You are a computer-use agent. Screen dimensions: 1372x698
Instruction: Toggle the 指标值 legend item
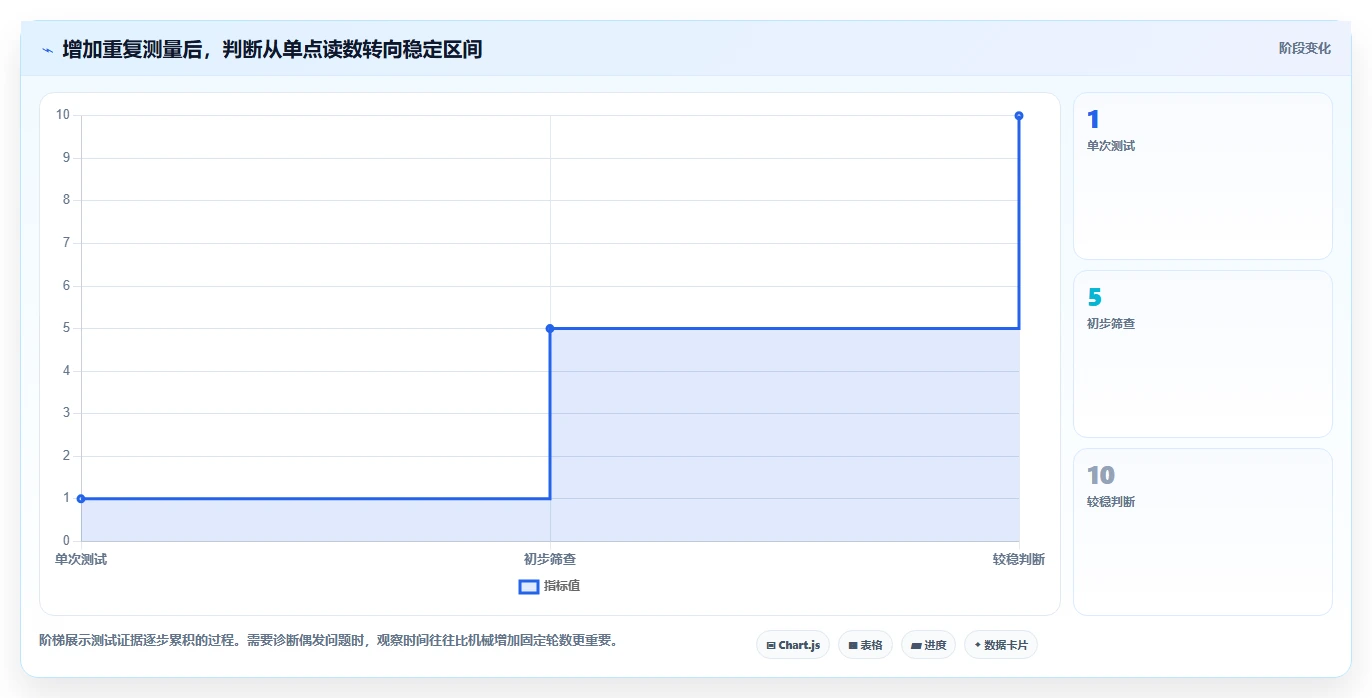click(549, 586)
